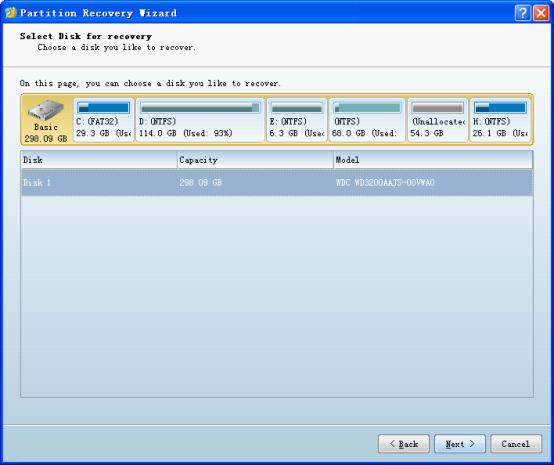This screenshot has width=554, height=465.
Task: Select the E: (NTFS) 6.3 GB partition
Action: 296,120
